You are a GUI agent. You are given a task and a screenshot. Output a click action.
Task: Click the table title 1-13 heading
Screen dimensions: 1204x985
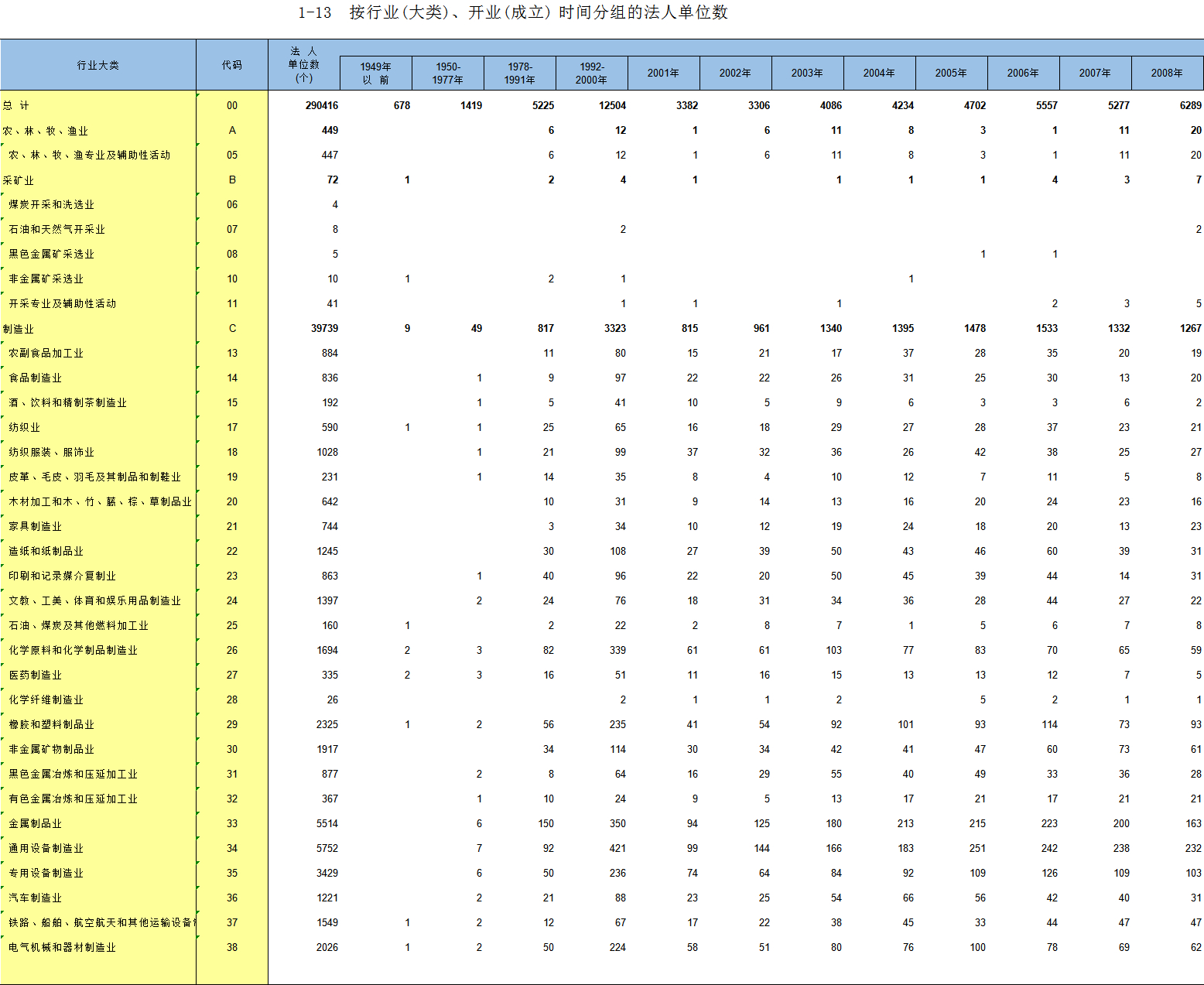(513, 12)
